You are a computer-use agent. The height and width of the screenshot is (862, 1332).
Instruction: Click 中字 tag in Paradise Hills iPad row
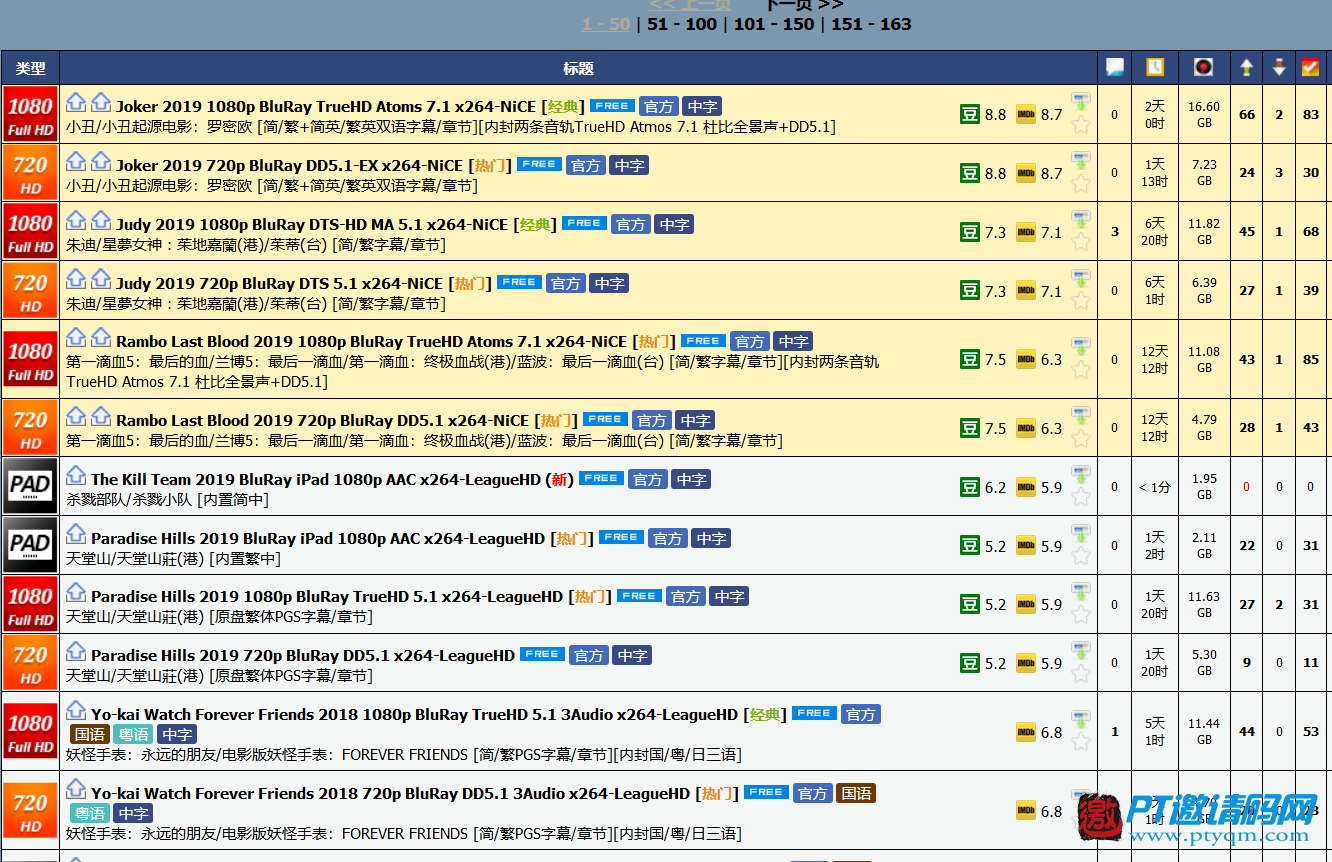[x=711, y=538]
